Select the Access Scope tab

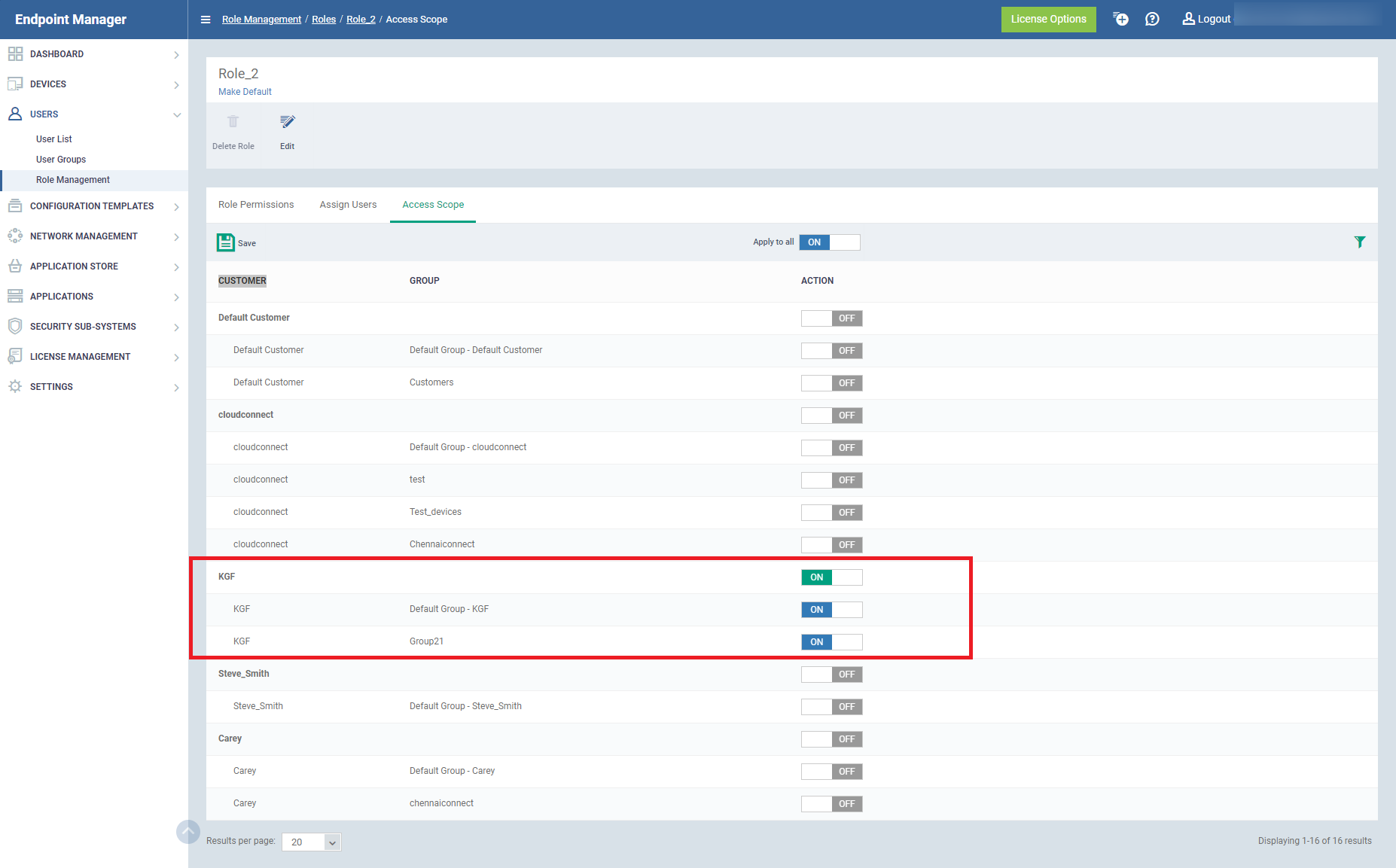(433, 205)
